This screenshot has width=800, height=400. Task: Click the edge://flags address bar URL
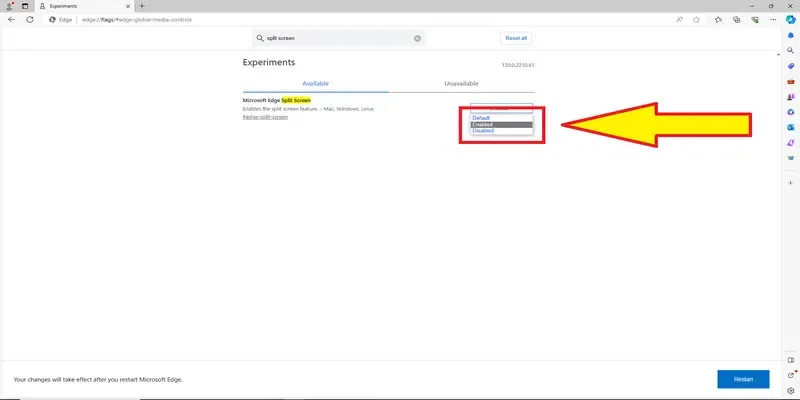(x=137, y=20)
